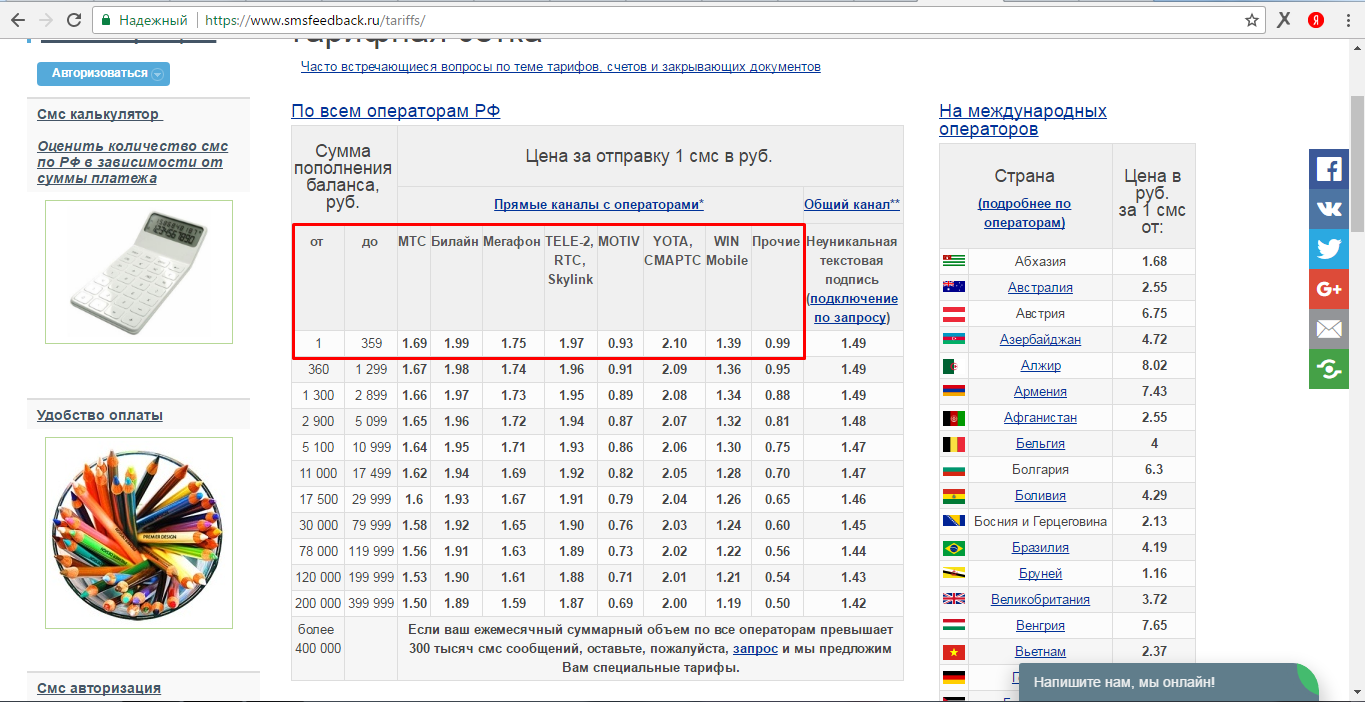Open Азербайджан country link
Viewport: 1365px width, 702px height.
1040,339
